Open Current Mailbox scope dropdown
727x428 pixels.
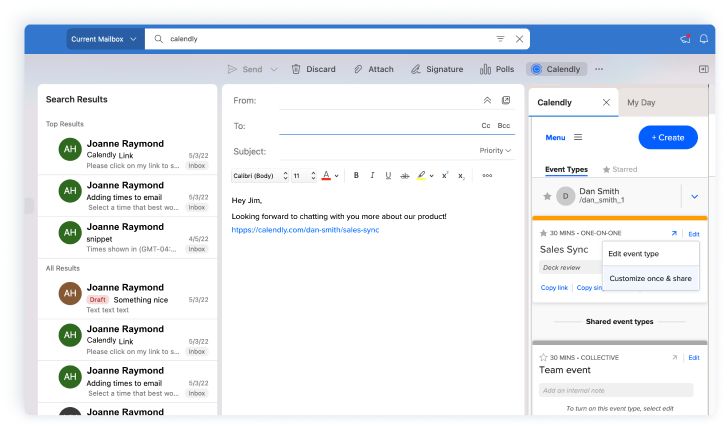click(x=104, y=39)
